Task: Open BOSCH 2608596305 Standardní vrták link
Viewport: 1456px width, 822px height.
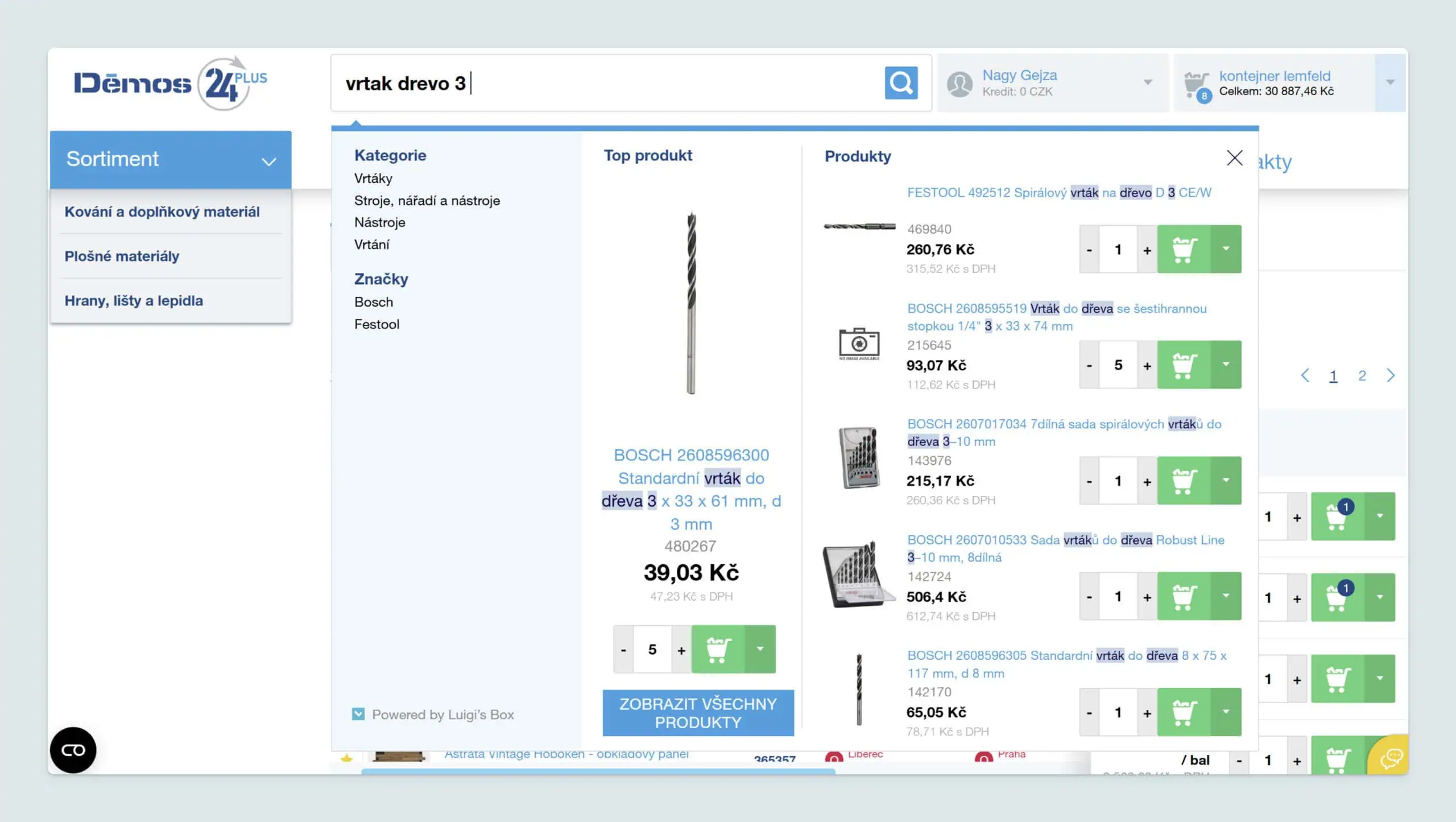Action: click(1067, 664)
